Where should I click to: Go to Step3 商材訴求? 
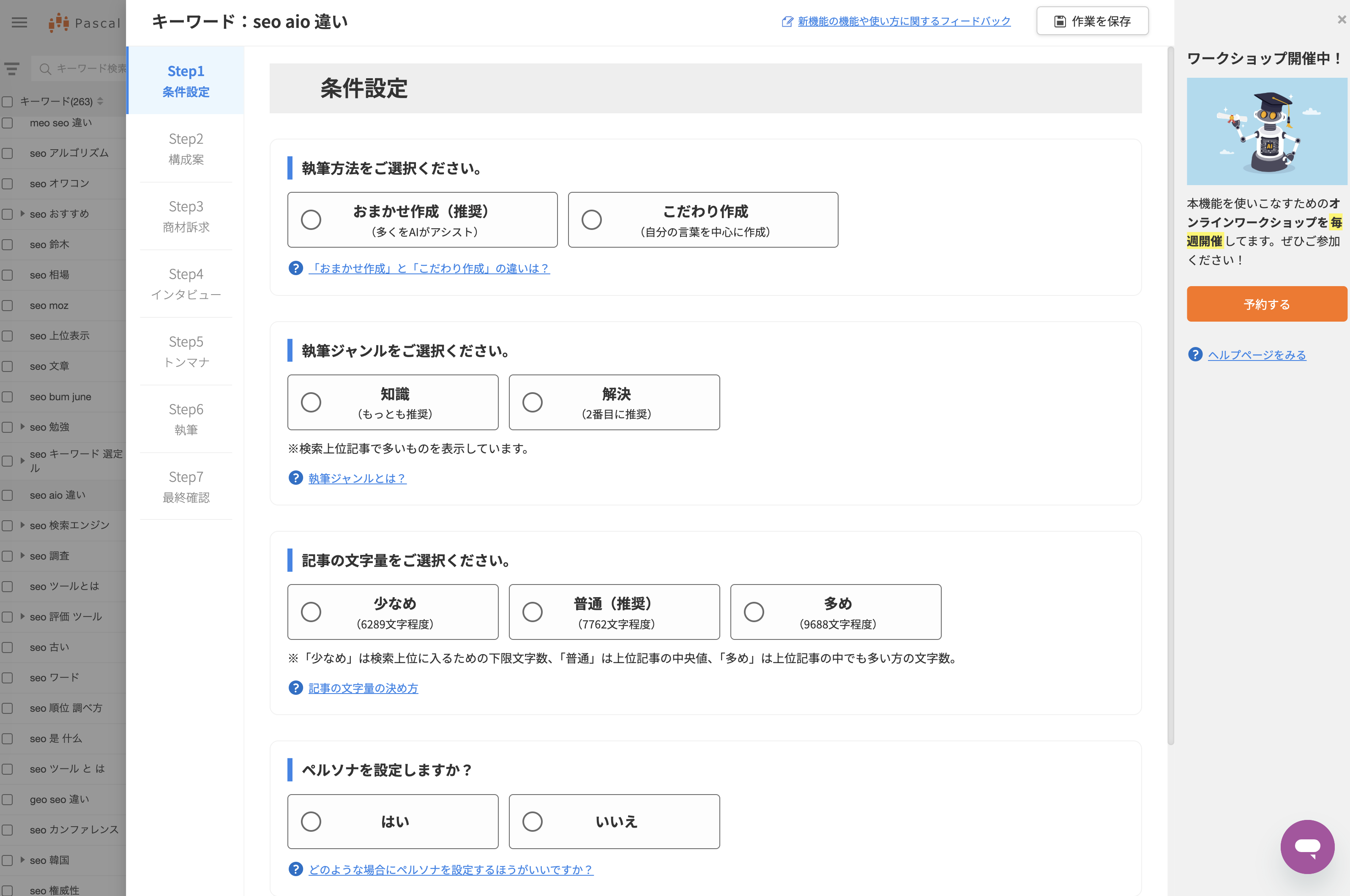pyautogui.click(x=186, y=216)
